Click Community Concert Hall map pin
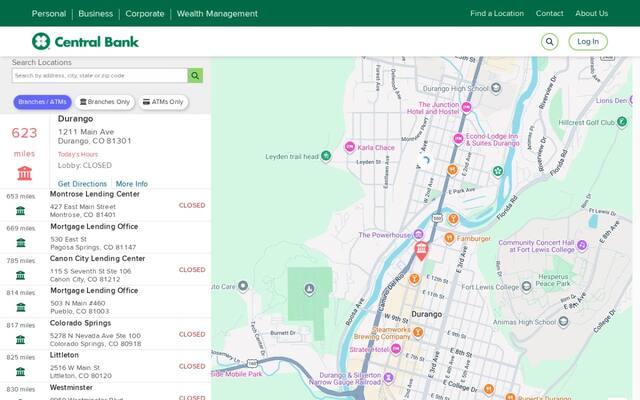This screenshot has width=640, height=400. [x=582, y=245]
